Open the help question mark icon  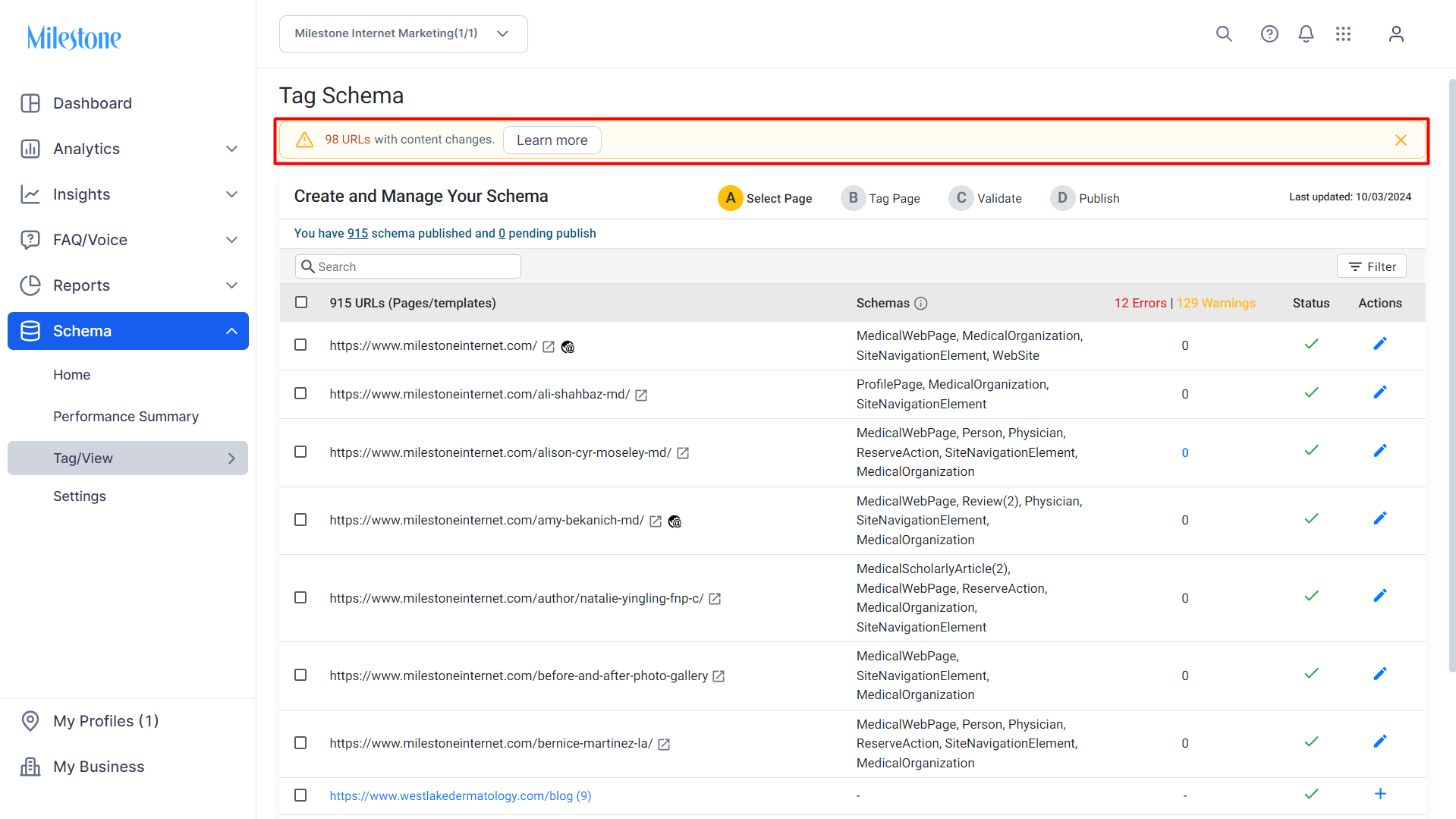point(1269,34)
